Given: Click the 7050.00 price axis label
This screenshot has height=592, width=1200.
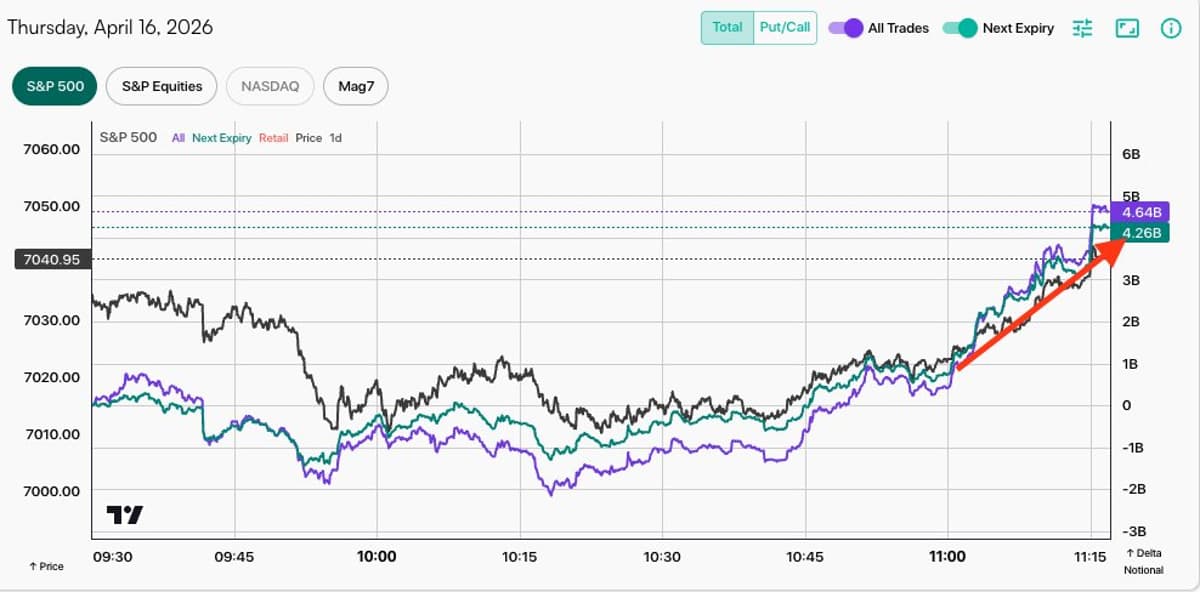Looking at the screenshot, I should coord(51,206).
